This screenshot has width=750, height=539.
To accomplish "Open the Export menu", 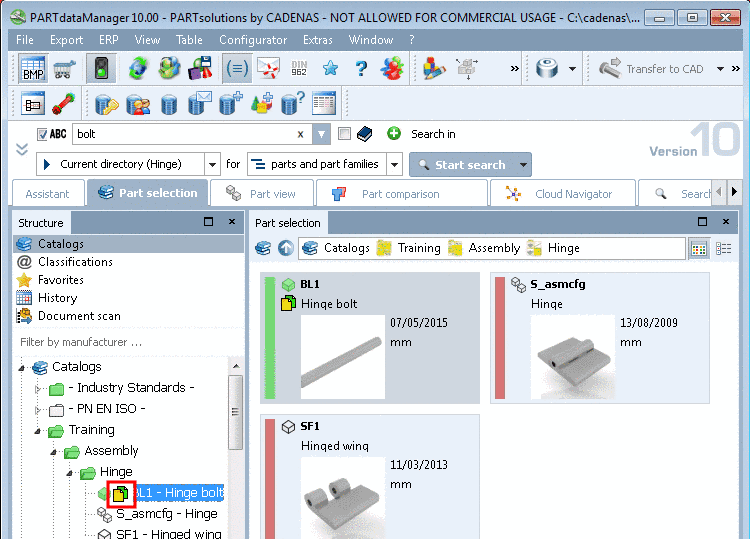I will [66, 40].
